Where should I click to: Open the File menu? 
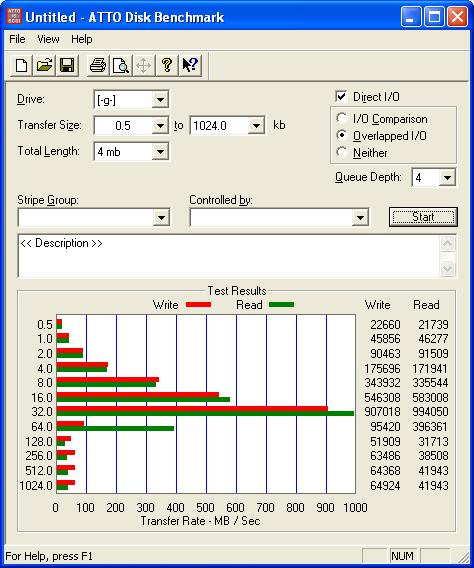[x=17, y=39]
